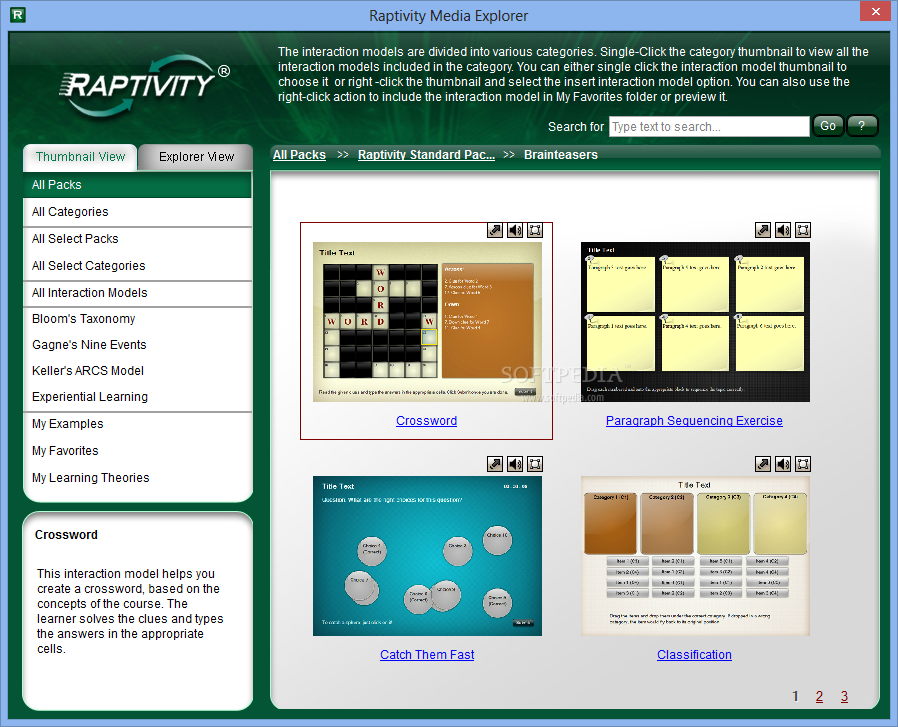
Task: Click current page number 1
Action: click(795, 697)
